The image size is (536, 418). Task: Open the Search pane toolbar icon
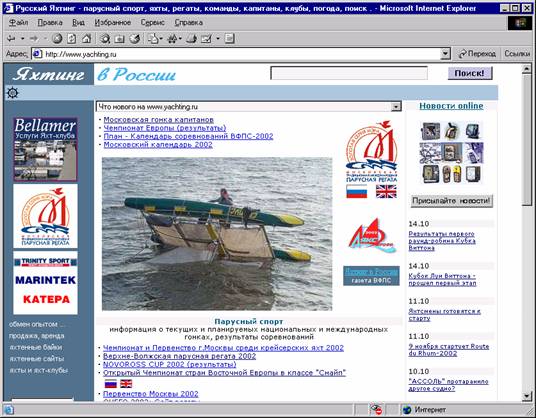point(105,39)
